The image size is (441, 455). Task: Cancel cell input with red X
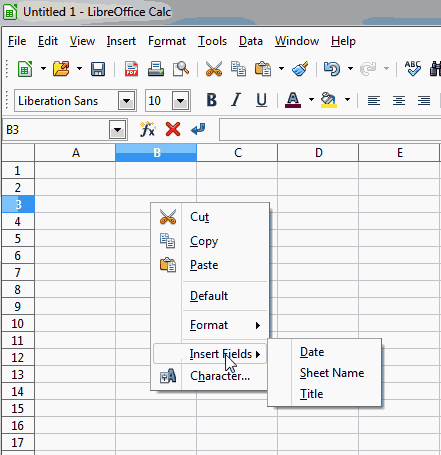point(173,129)
